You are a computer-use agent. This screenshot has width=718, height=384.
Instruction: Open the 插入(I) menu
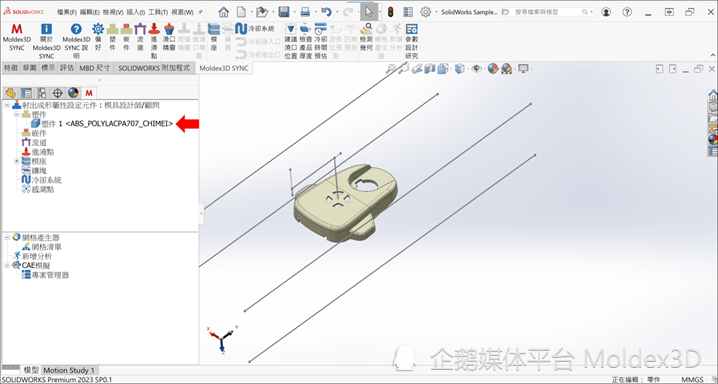136,12
